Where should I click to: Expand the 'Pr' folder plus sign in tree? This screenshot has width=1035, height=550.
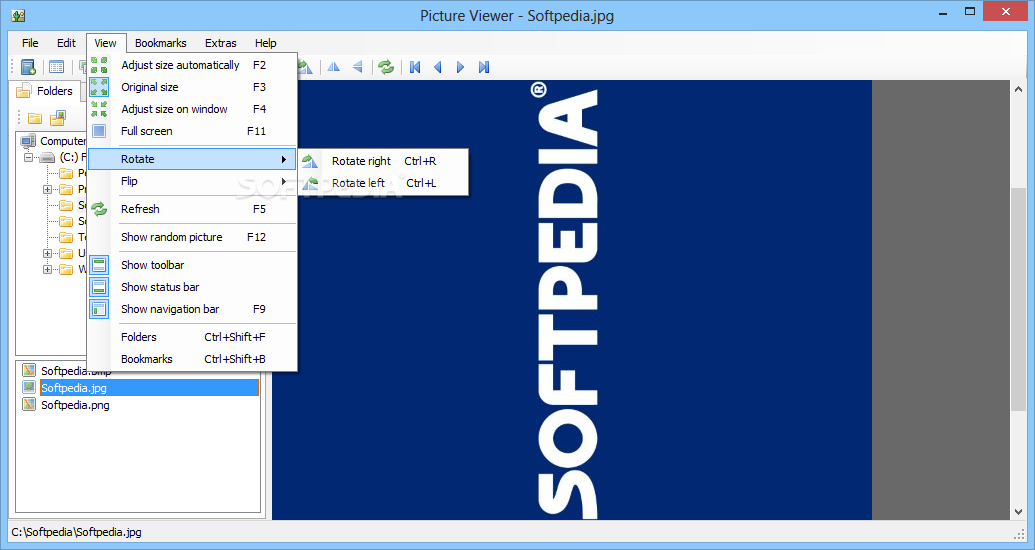click(x=48, y=189)
